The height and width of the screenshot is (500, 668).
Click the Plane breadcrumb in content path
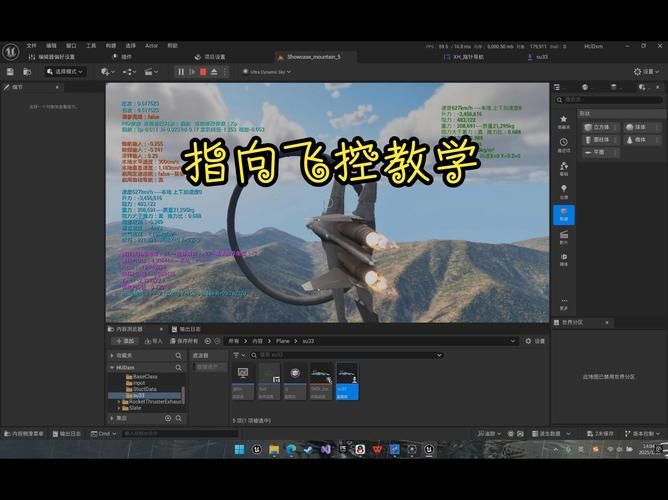coord(282,341)
